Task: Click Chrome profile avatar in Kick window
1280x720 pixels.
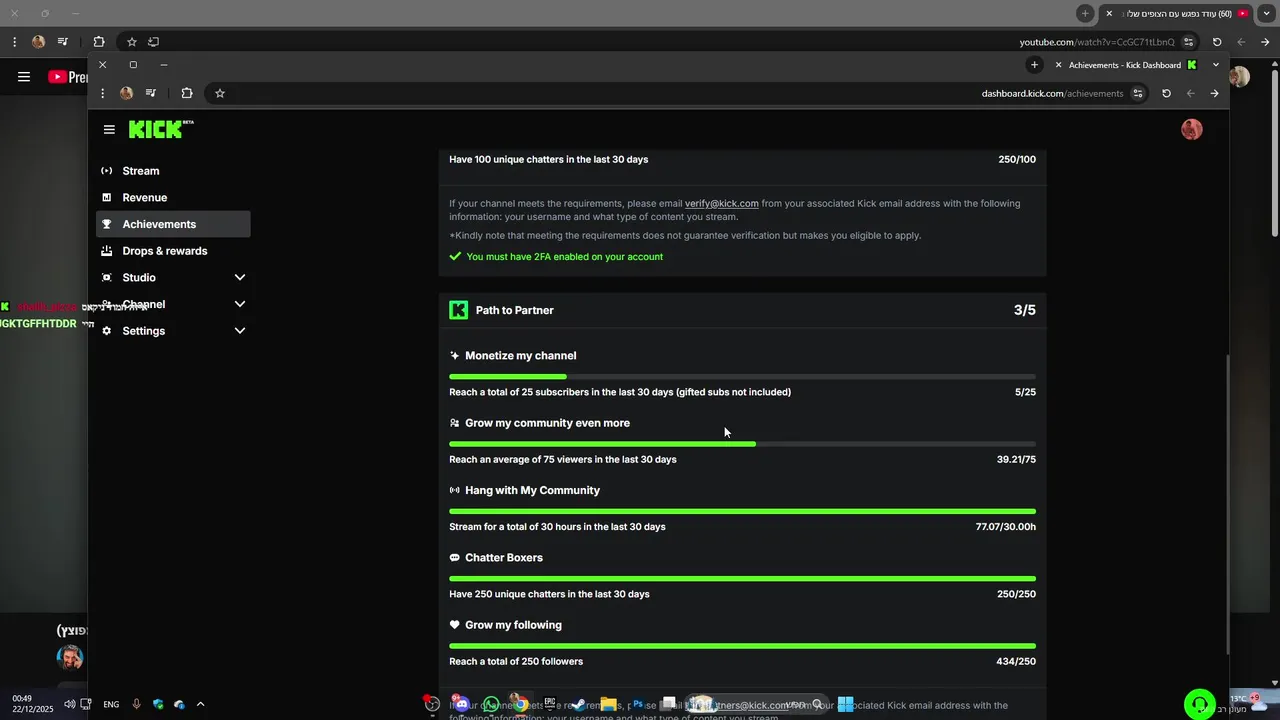Action: (126, 93)
